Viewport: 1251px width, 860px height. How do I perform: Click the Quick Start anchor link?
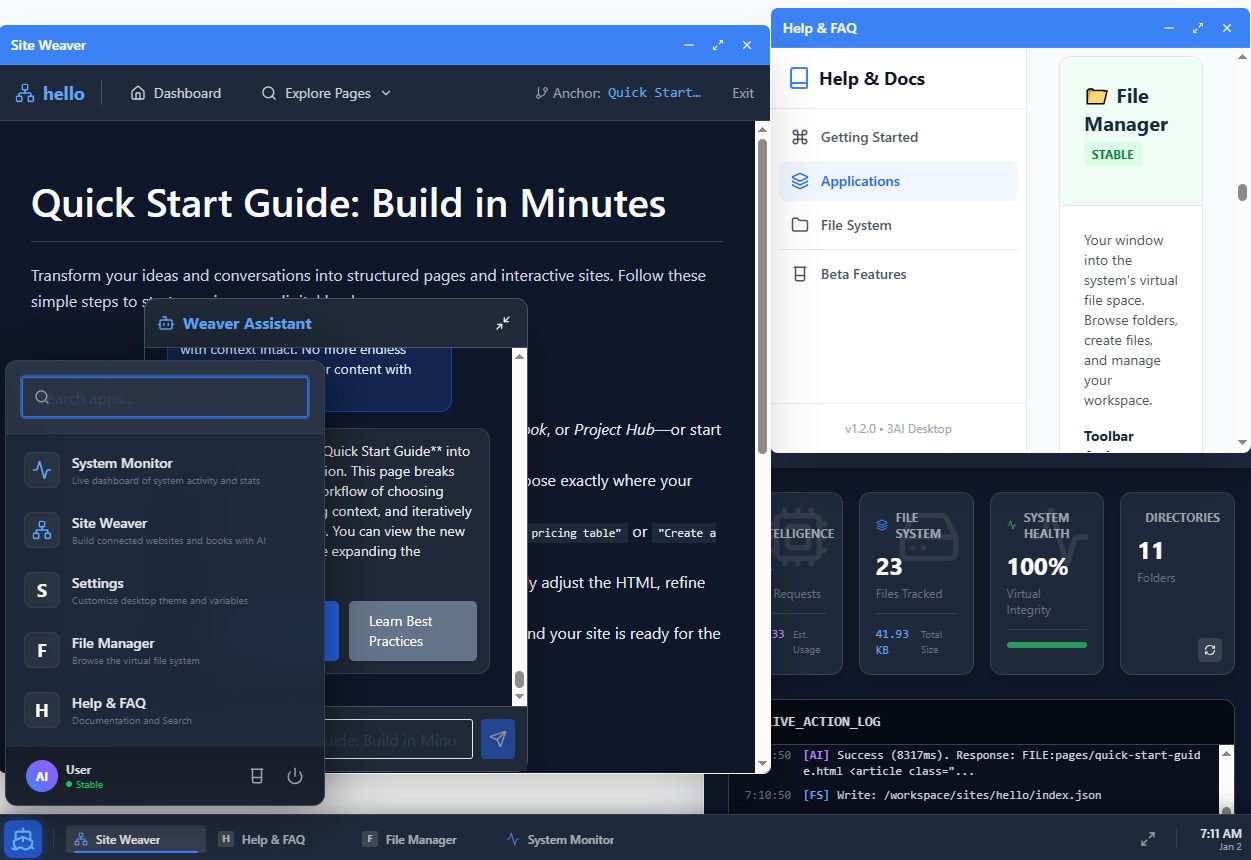click(x=654, y=92)
